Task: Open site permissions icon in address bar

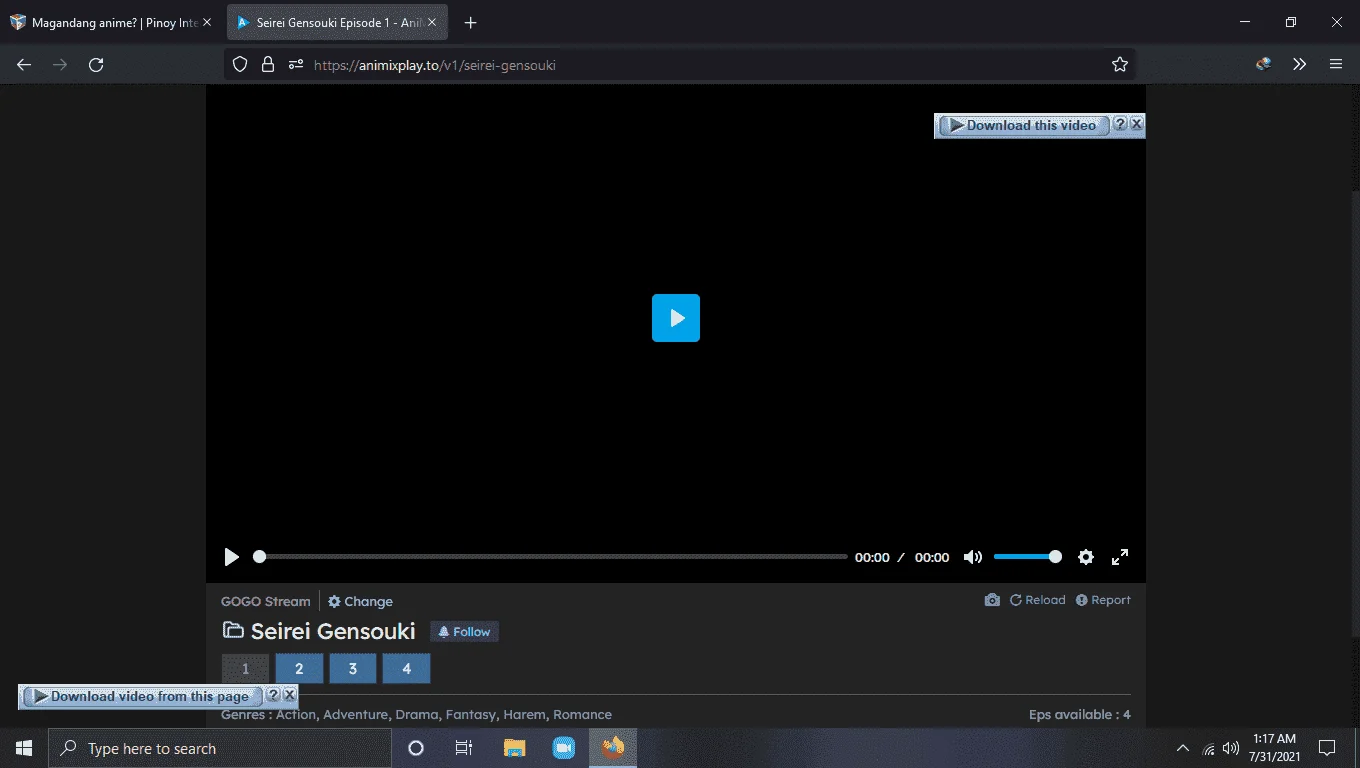Action: [296, 64]
